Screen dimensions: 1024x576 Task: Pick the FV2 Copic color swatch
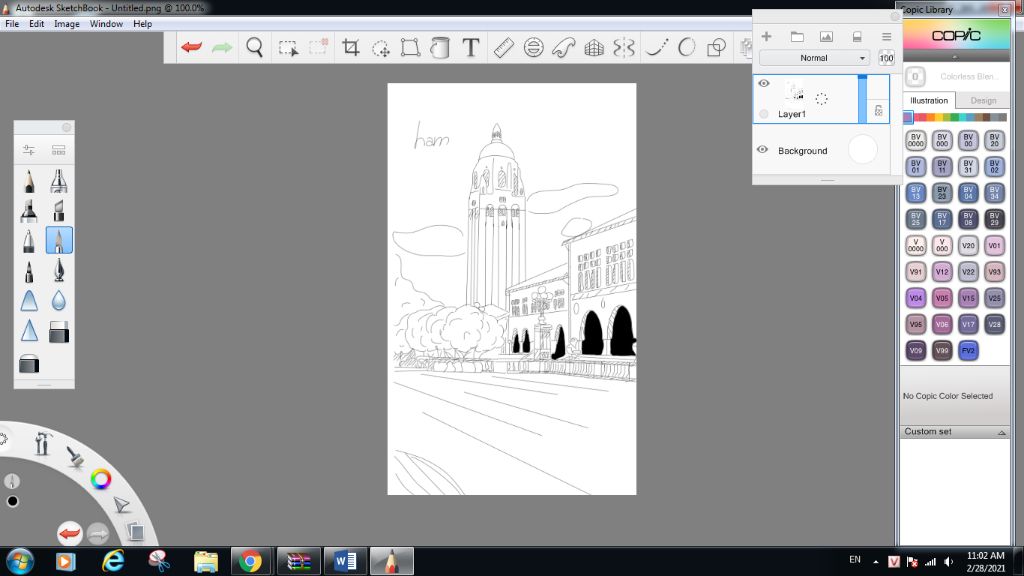968,351
